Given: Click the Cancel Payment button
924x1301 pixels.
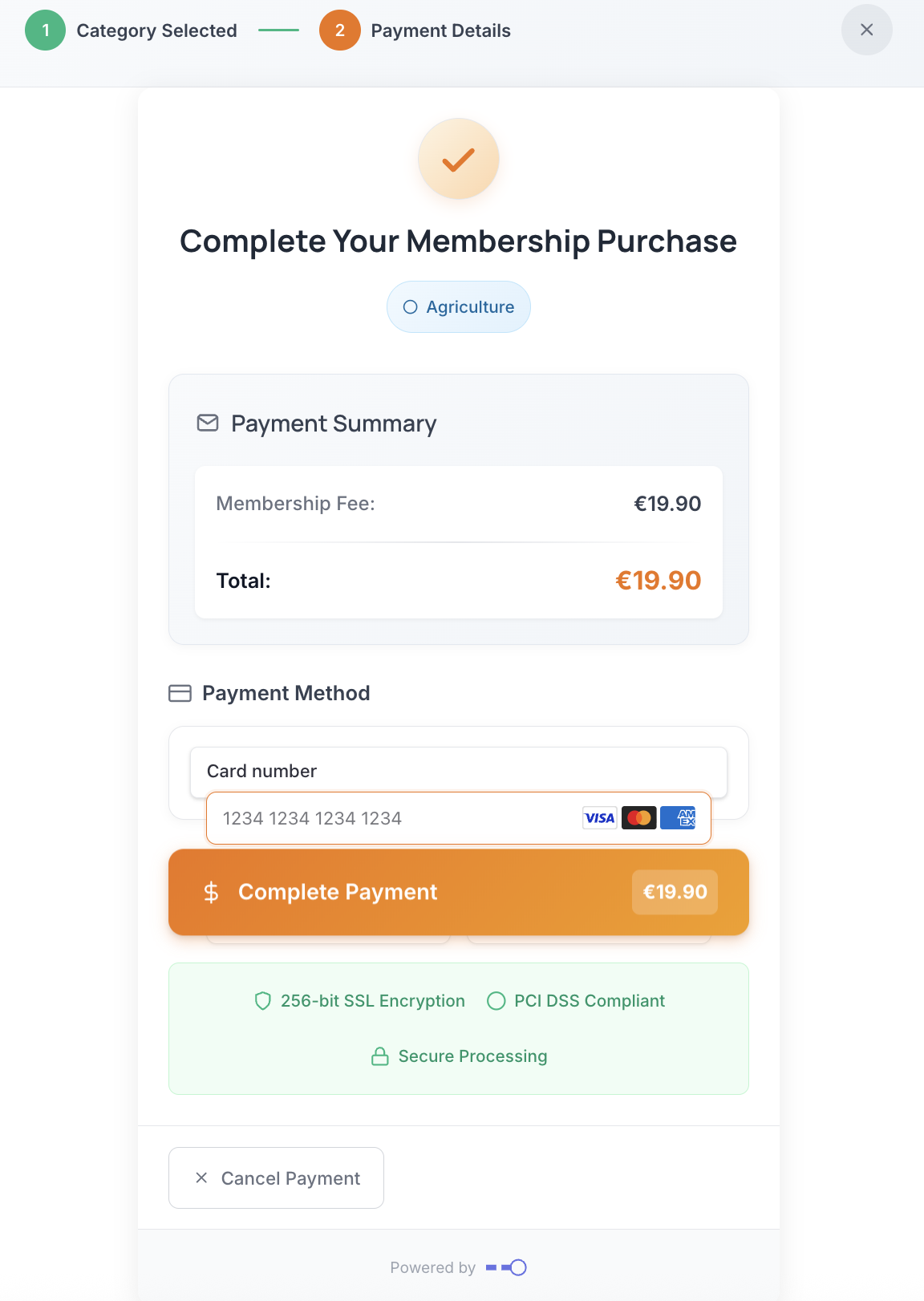Looking at the screenshot, I should point(276,1177).
